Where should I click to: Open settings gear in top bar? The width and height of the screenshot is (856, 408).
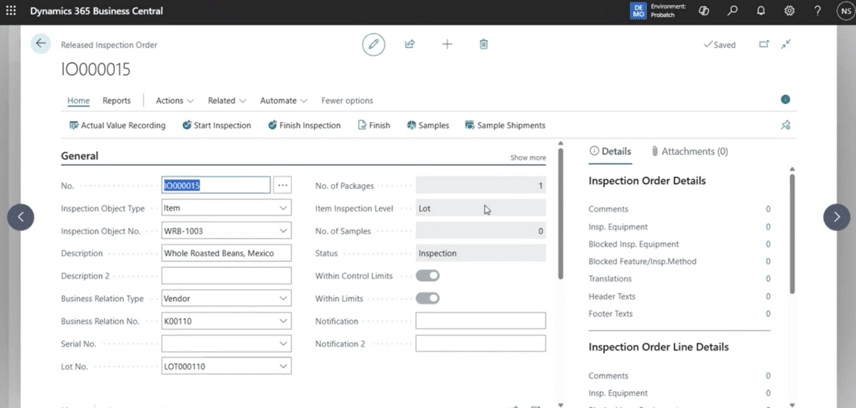point(789,11)
